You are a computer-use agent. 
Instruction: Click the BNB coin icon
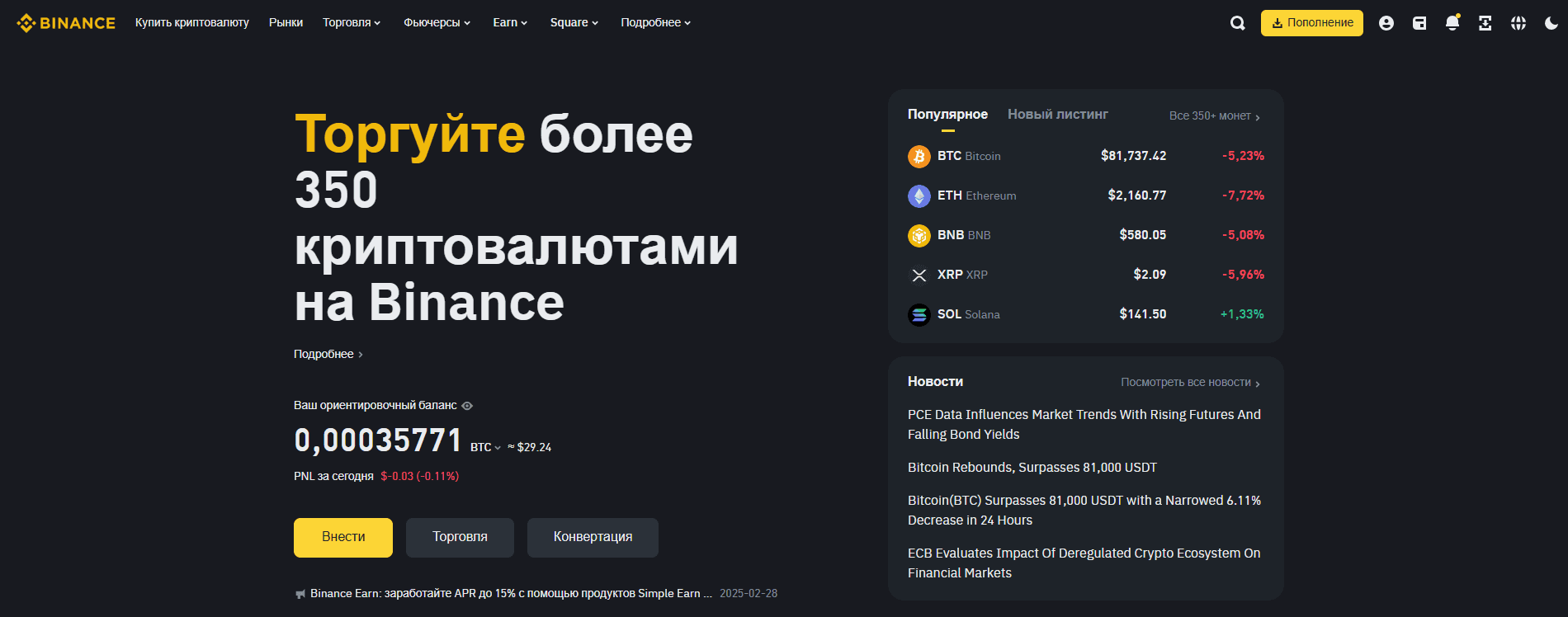(x=919, y=235)
